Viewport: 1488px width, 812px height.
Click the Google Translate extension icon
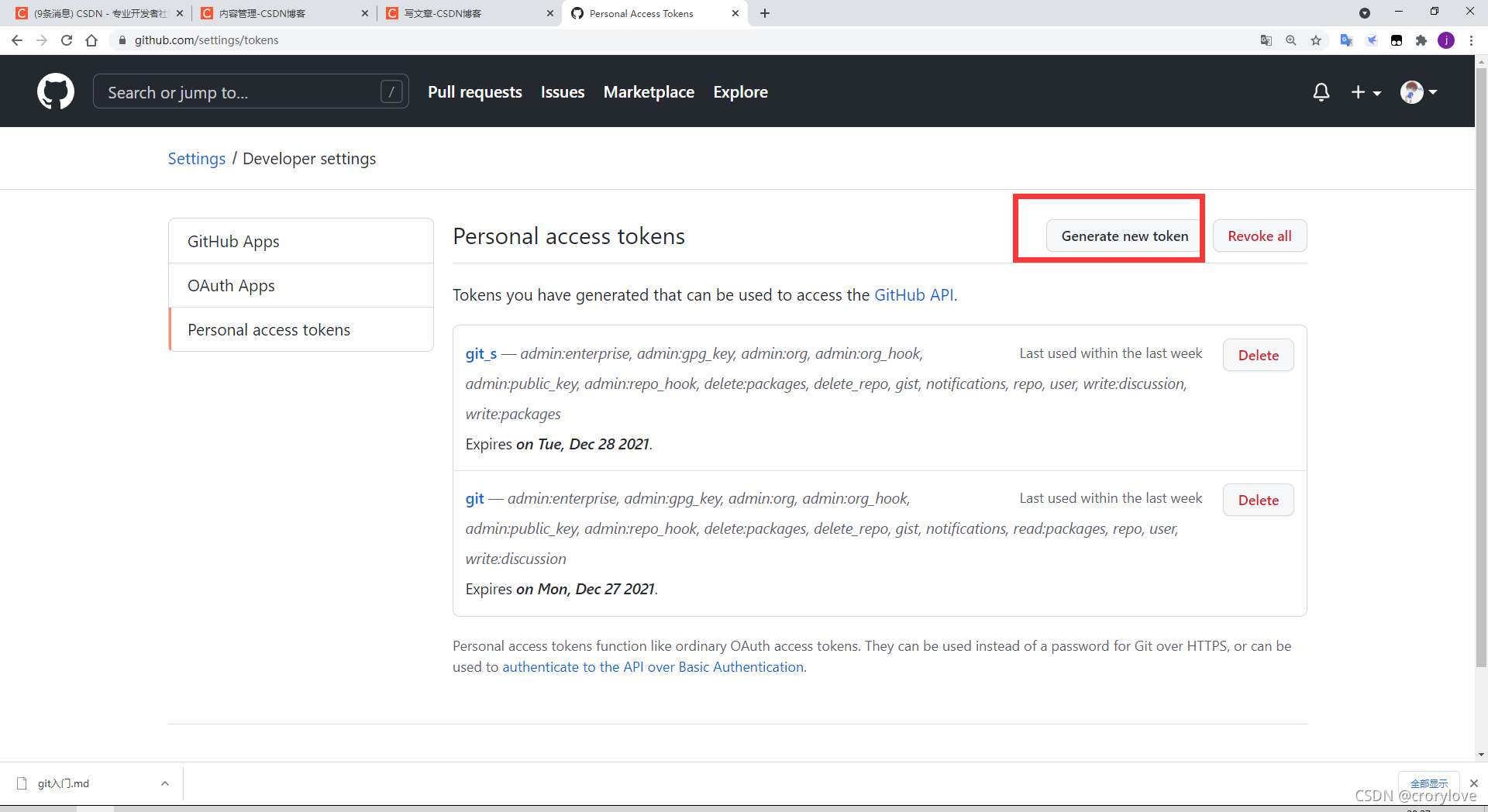1347,40
